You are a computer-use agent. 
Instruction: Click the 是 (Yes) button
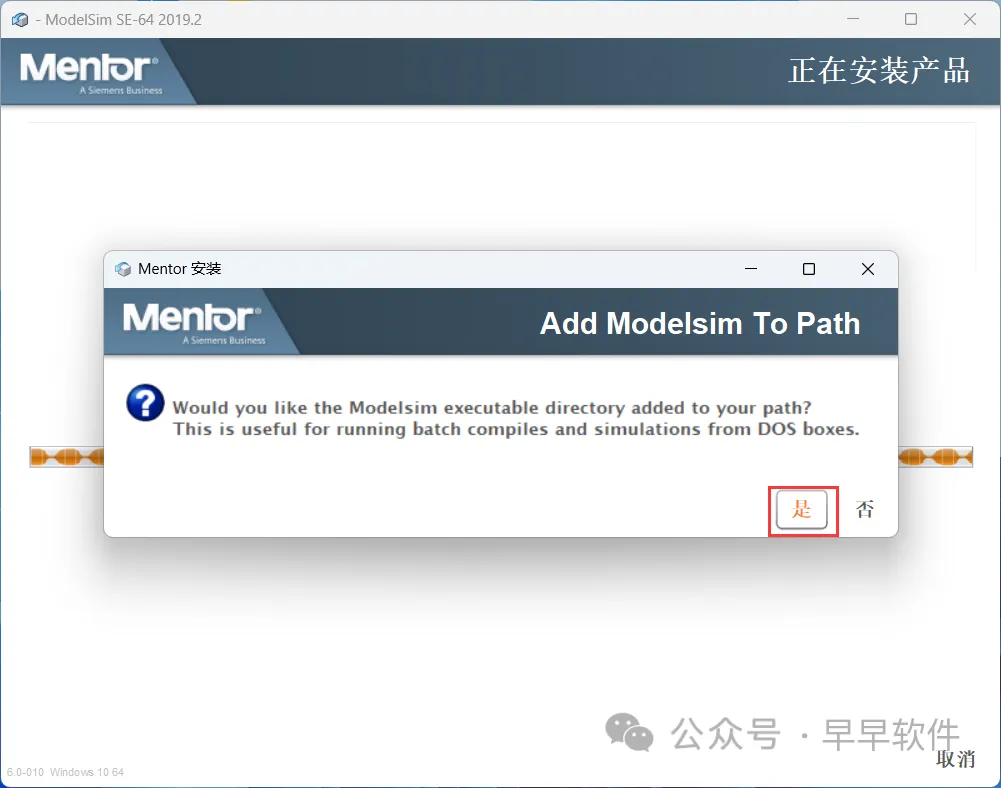coord(802,510)
